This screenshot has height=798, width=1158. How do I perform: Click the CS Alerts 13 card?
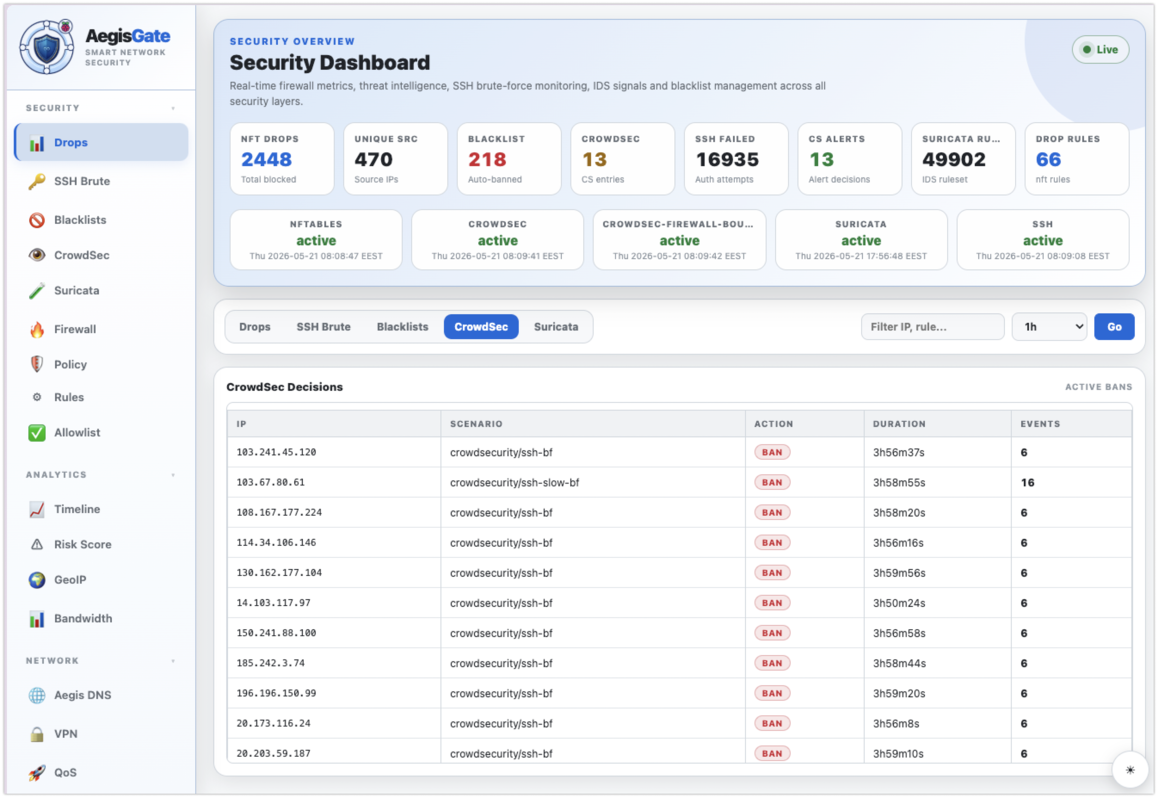pos(850,159)
